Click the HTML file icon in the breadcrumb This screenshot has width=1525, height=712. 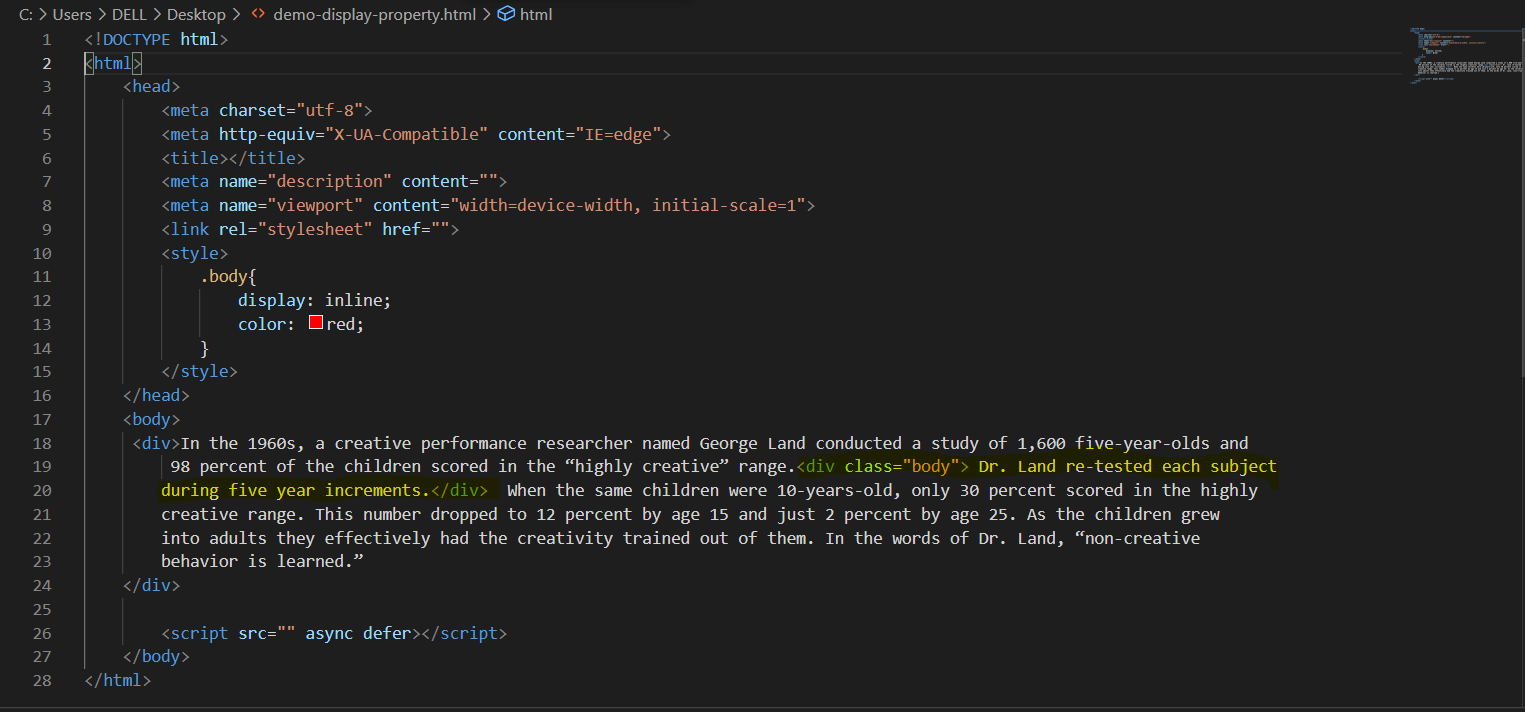click(258, 14)
